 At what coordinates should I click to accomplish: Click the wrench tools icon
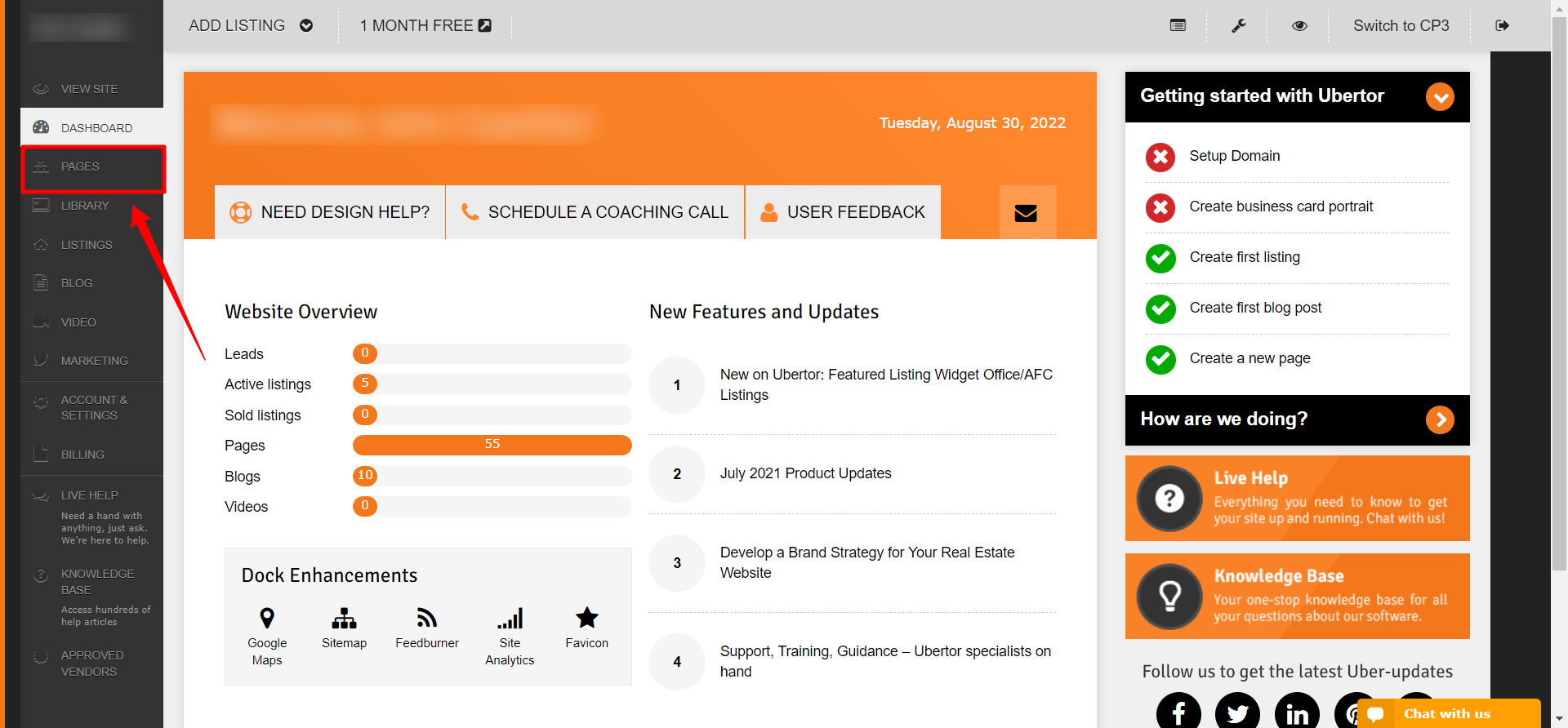click(1239, 25)
